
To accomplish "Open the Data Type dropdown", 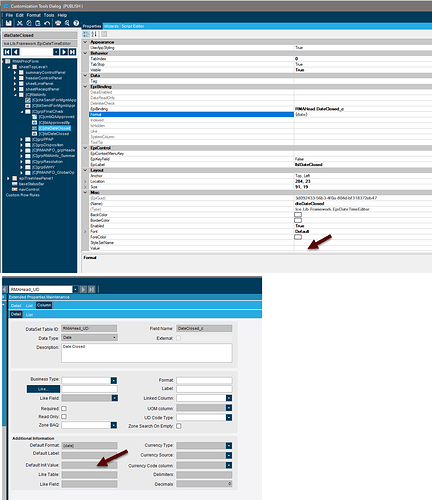I will (x=114, y=338).
